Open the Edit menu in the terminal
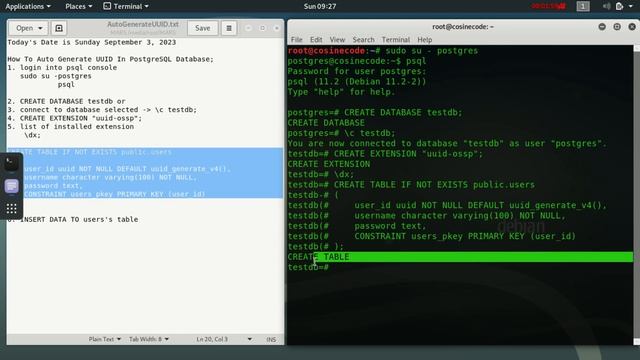 click(x=316, y=40)
